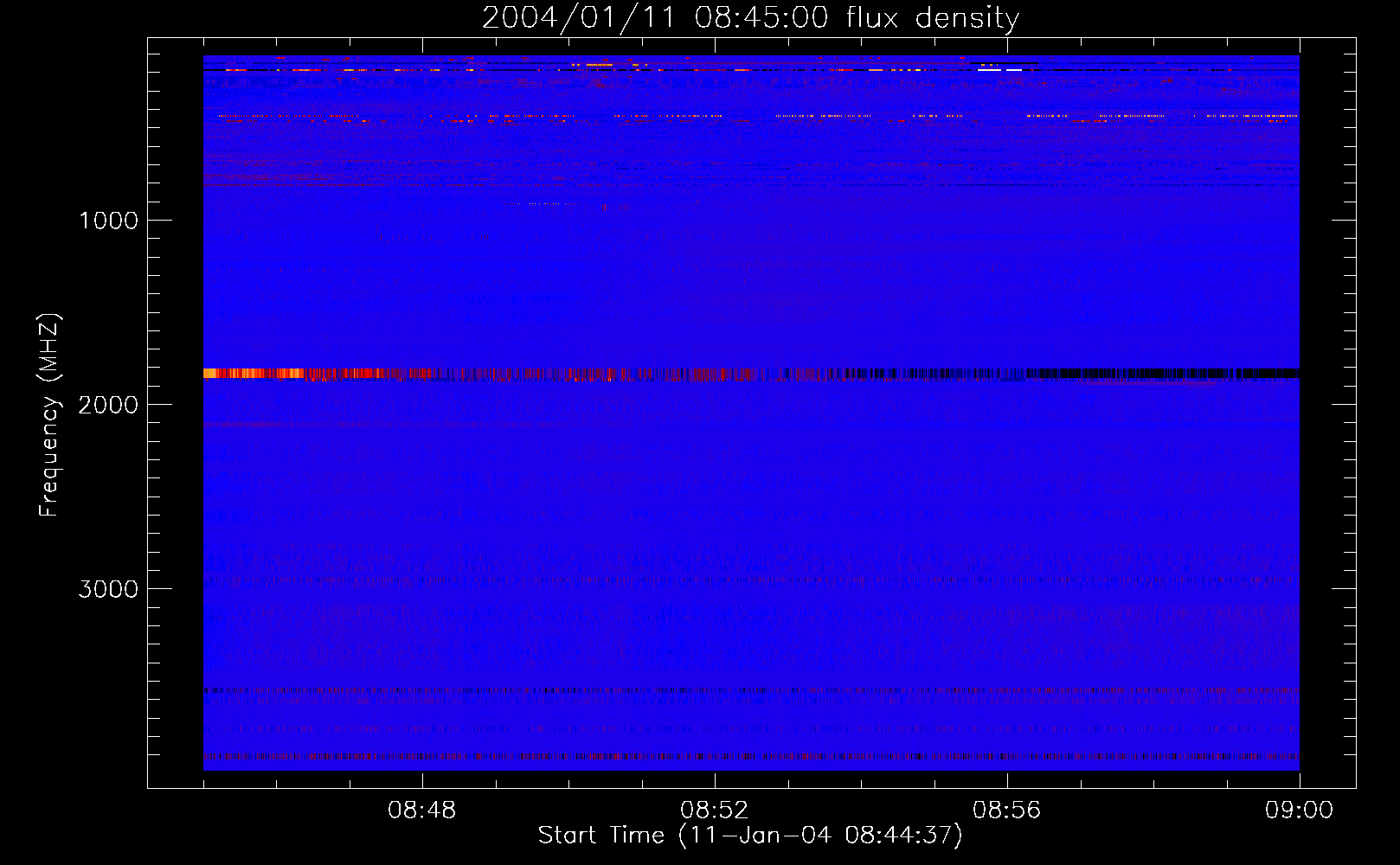1400x865 pixels.
Task: Select the "Frequency (MHZ)" y-axis label
Action: point(49,415)
